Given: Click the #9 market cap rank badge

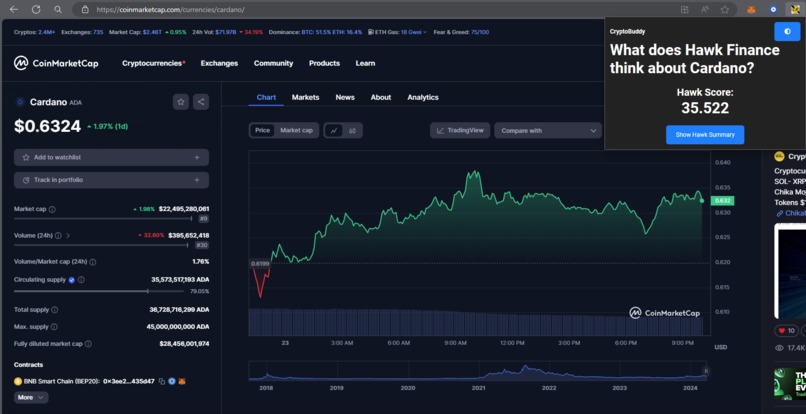Looking at the screenshot, I should tap(203, 219).
